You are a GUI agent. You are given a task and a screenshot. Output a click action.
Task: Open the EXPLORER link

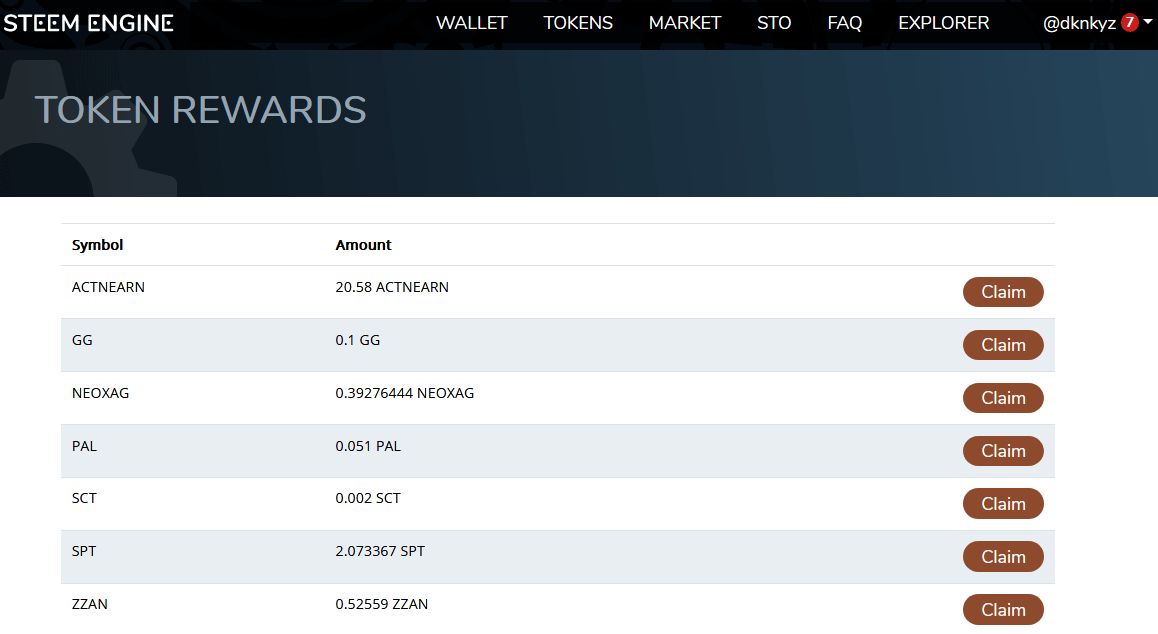click(x=944, y=23)
